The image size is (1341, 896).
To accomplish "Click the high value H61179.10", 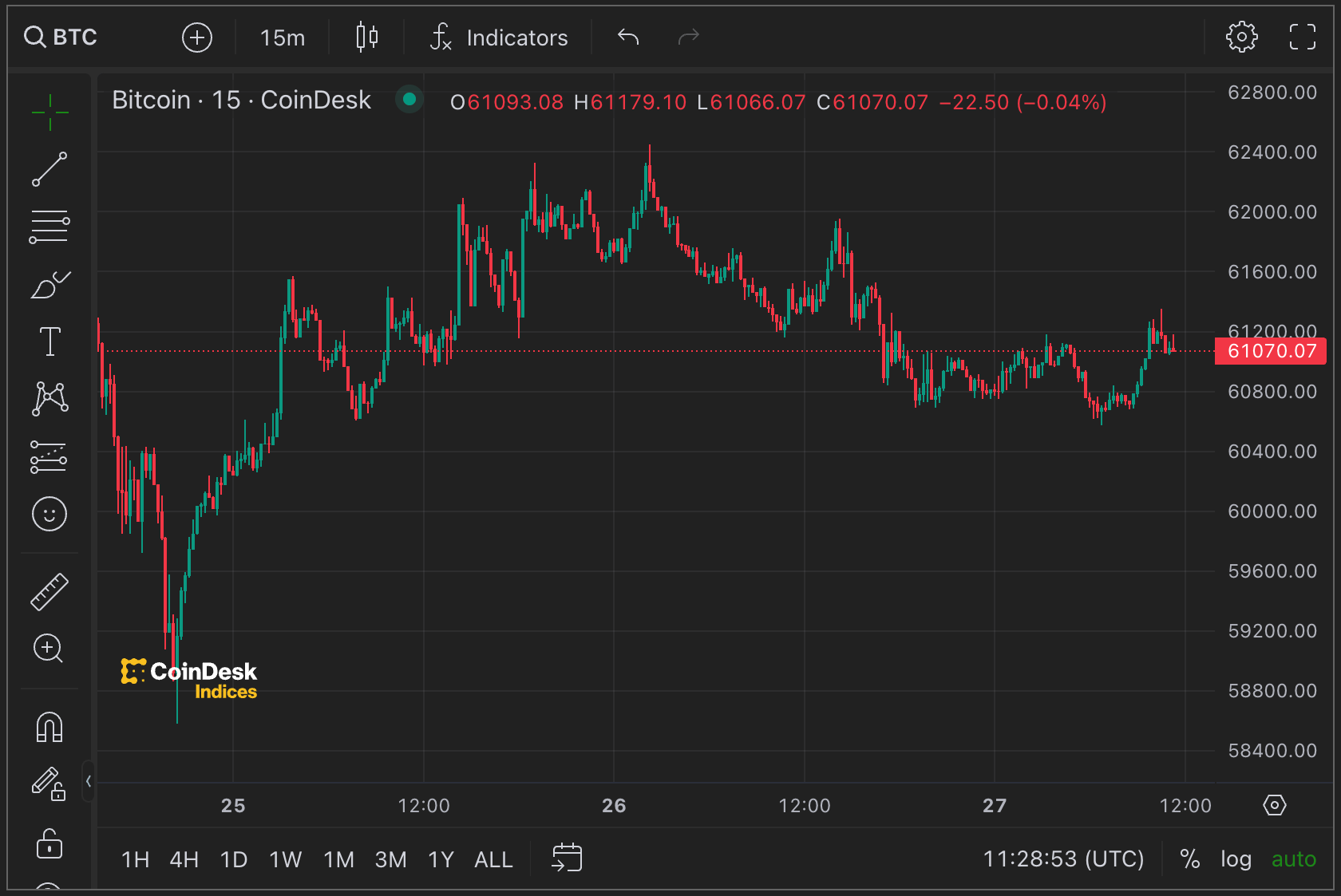I will 631,102.
